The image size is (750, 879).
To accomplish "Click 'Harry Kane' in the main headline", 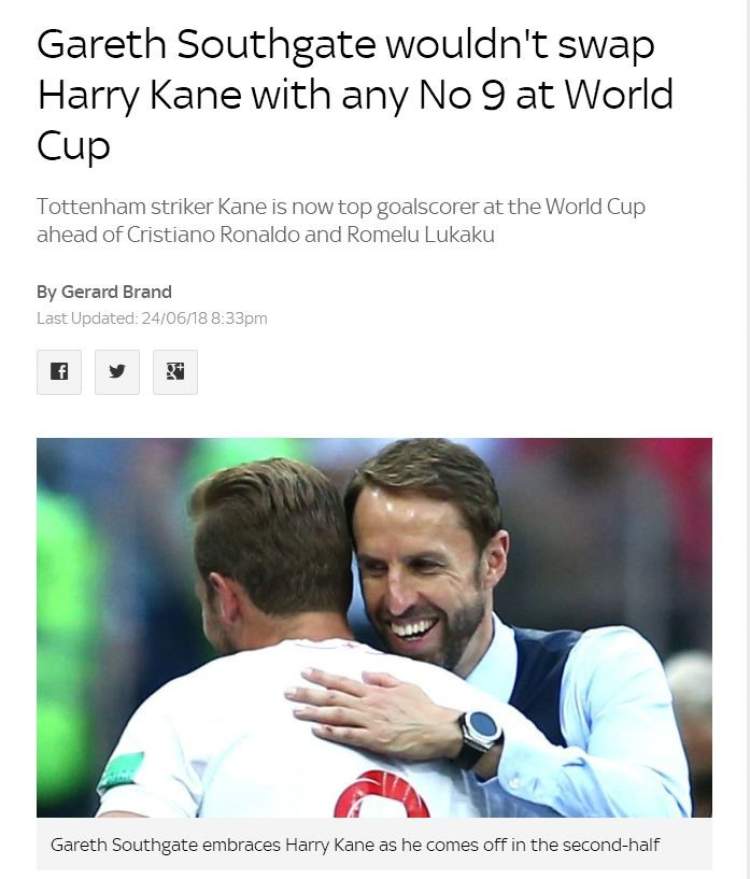I will click(x=140, y=95).
